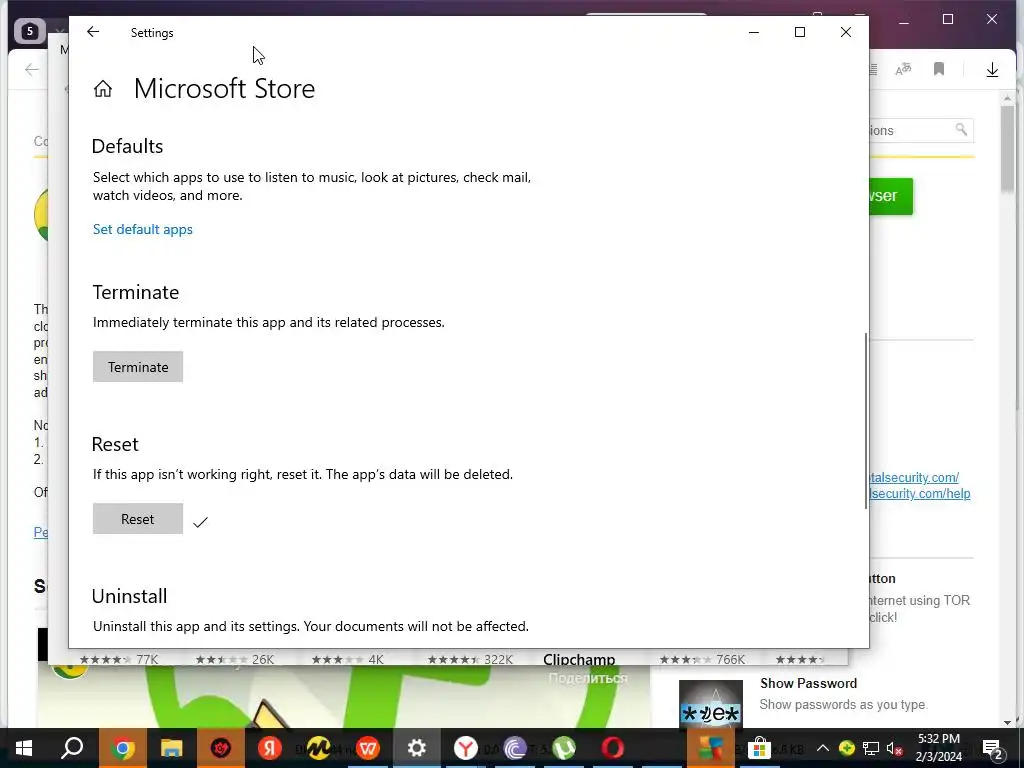
Task: Maximize the Settings window
Action: pos(799,32)
